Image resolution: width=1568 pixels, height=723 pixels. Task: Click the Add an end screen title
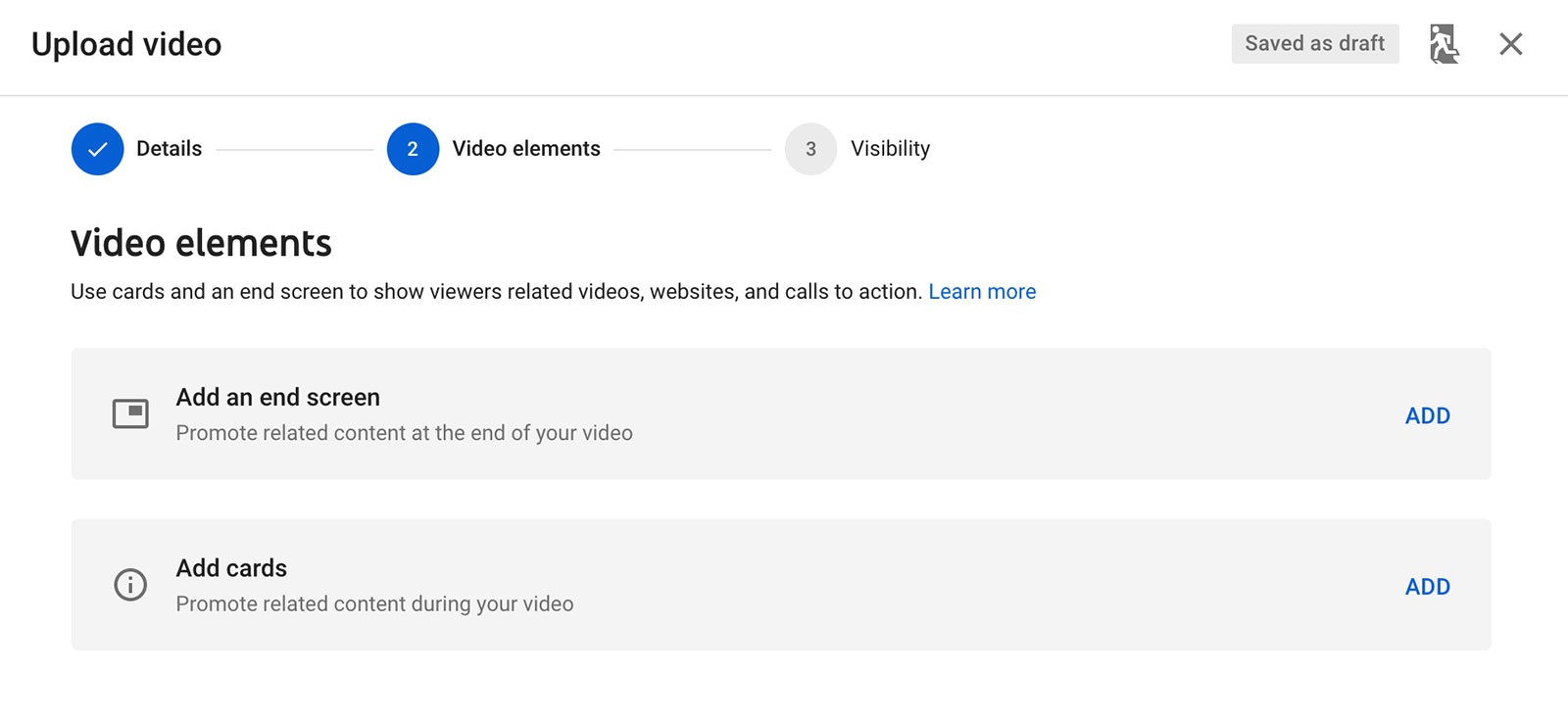point(277,398)
